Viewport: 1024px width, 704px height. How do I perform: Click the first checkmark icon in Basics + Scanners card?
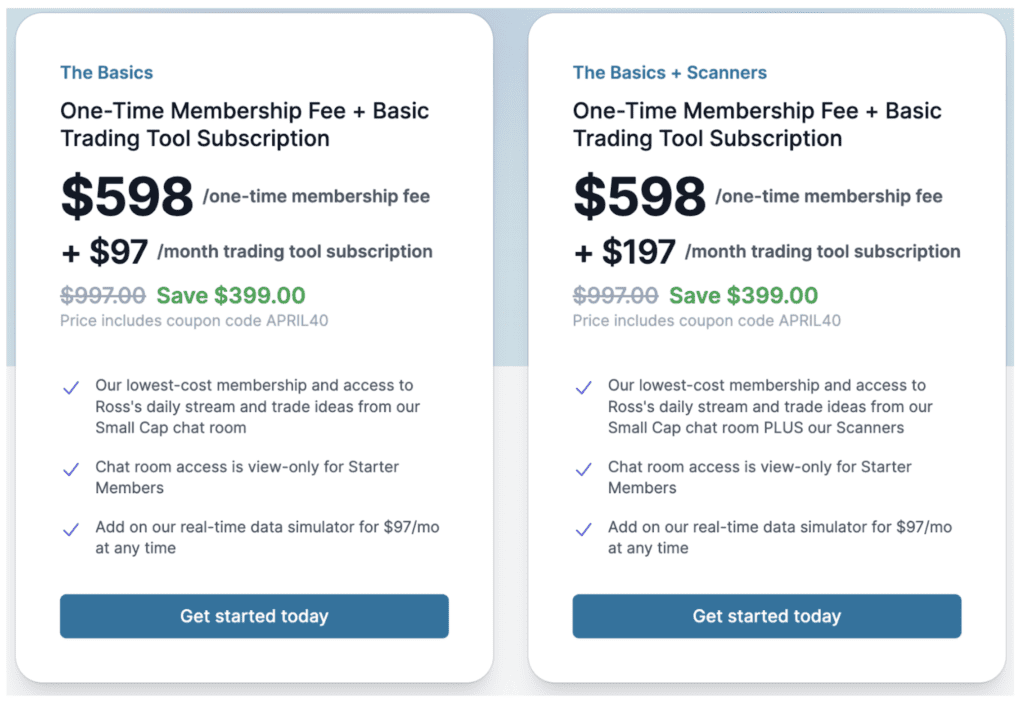583,388
